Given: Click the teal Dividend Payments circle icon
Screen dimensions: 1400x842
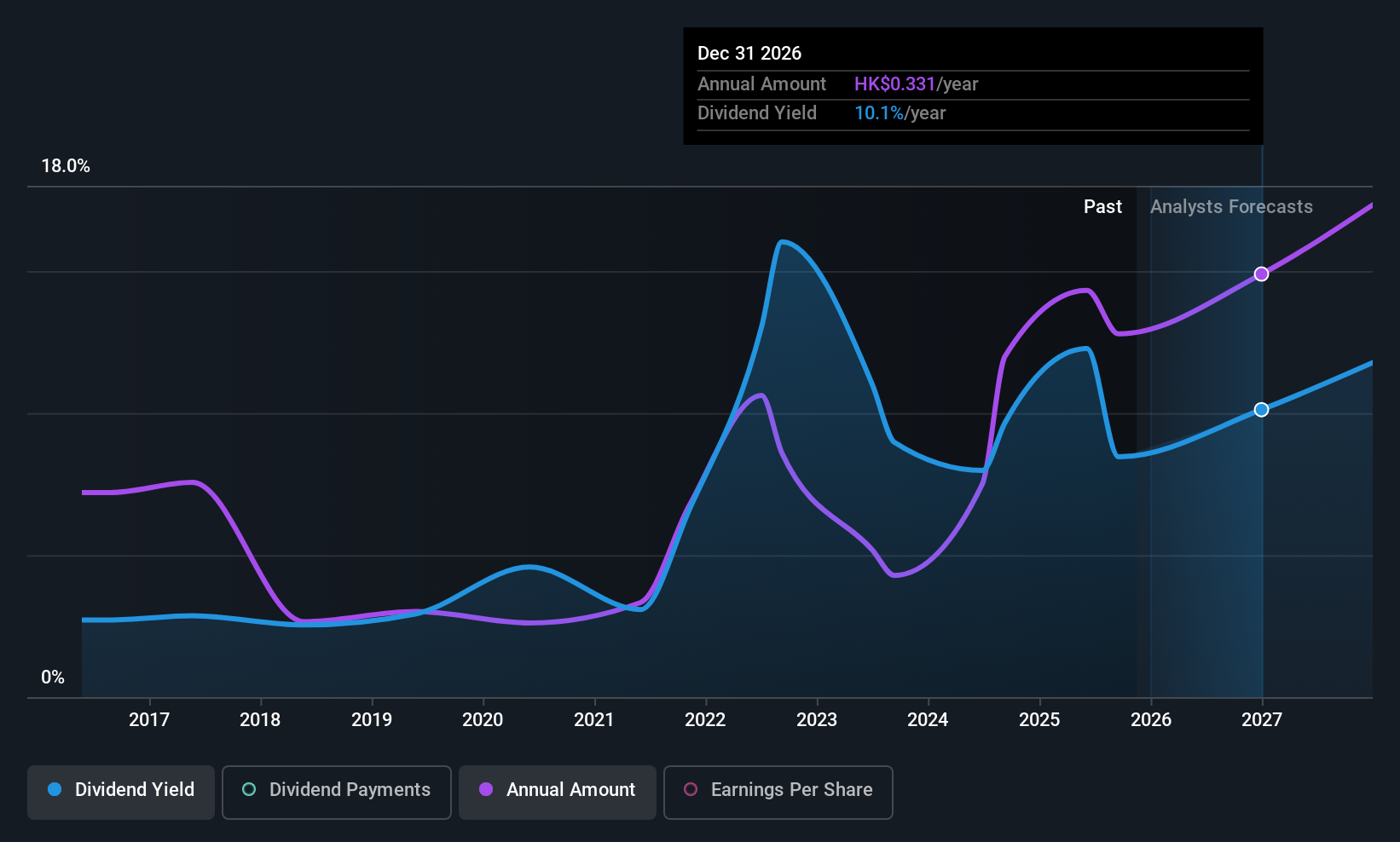Looking at the screenshot, I should [248, 790].
